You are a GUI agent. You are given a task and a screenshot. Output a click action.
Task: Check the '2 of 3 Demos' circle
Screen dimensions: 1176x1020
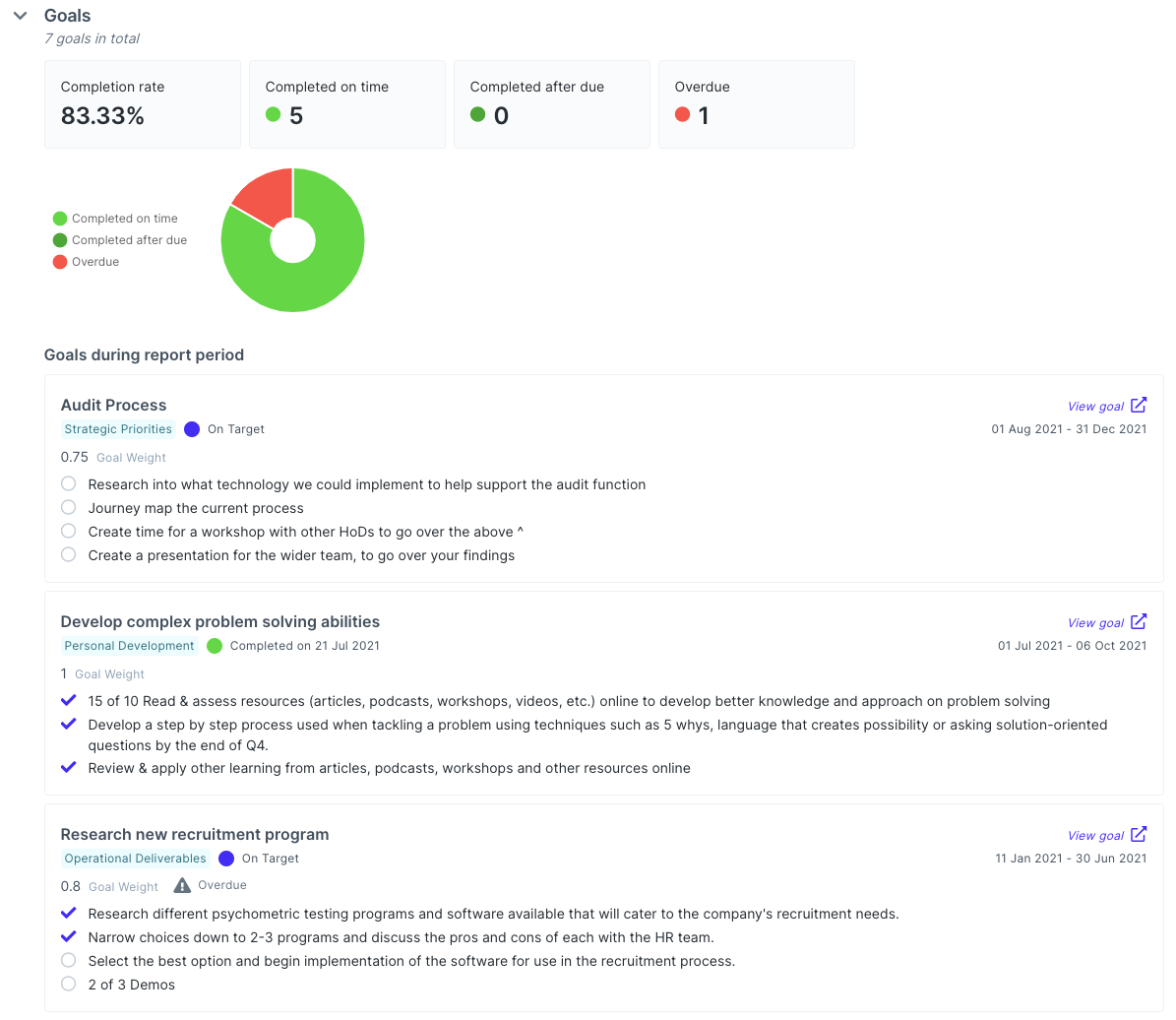(68, 984)
